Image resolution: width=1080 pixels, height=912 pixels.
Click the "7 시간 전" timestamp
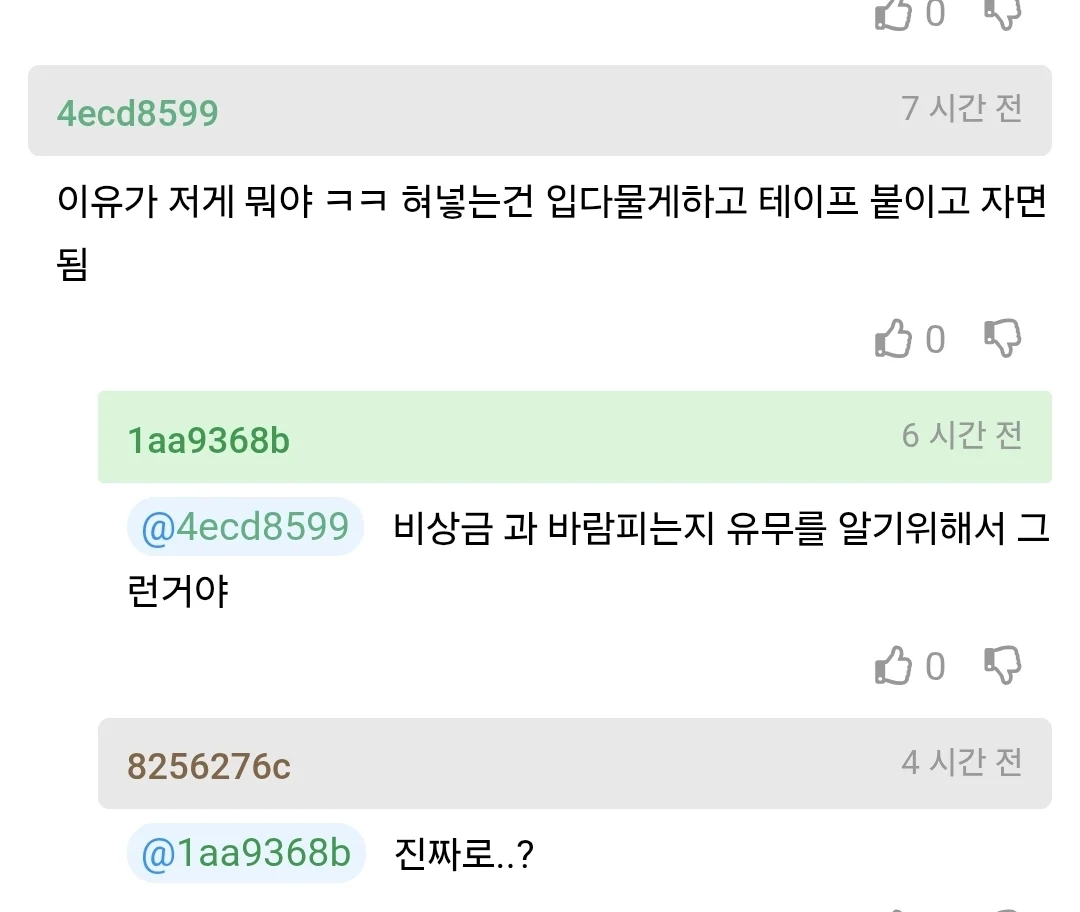(961, 108)
